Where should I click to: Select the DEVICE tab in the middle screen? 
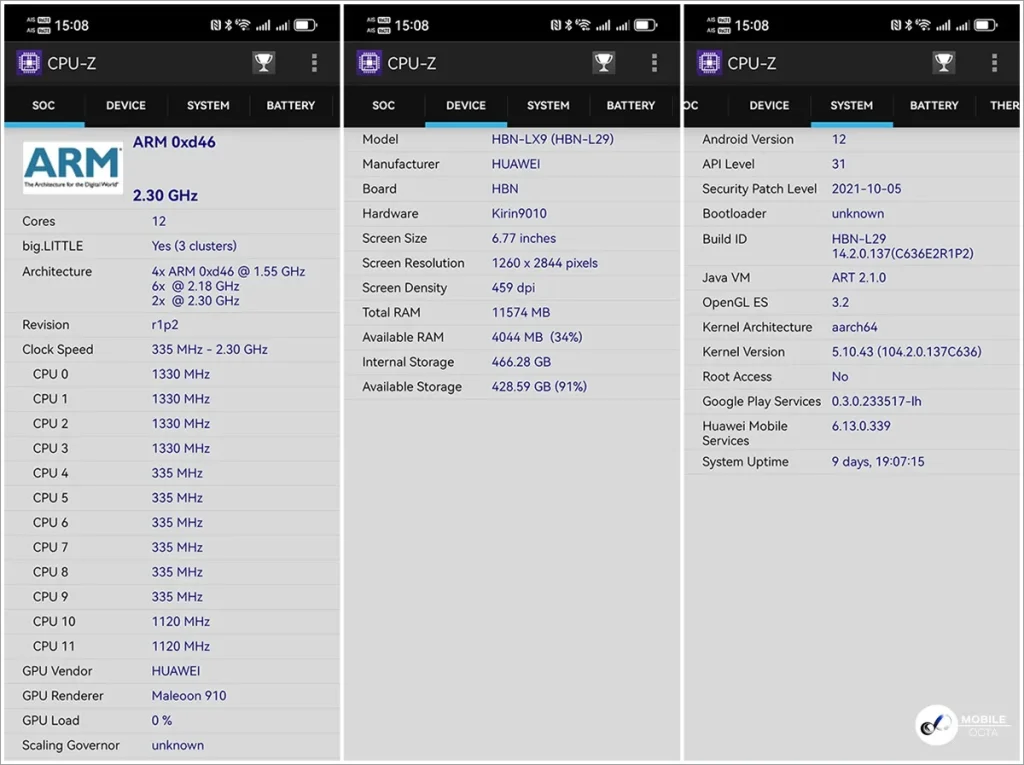(466, 105)
